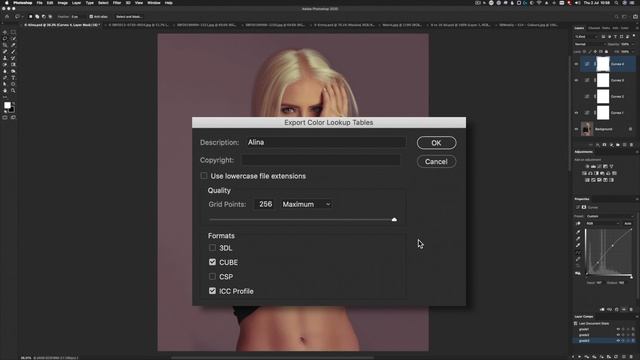The image size is (640, 360).
Task: Toggle Use lowercase file extensions checkbox
Action: [204, 176]
